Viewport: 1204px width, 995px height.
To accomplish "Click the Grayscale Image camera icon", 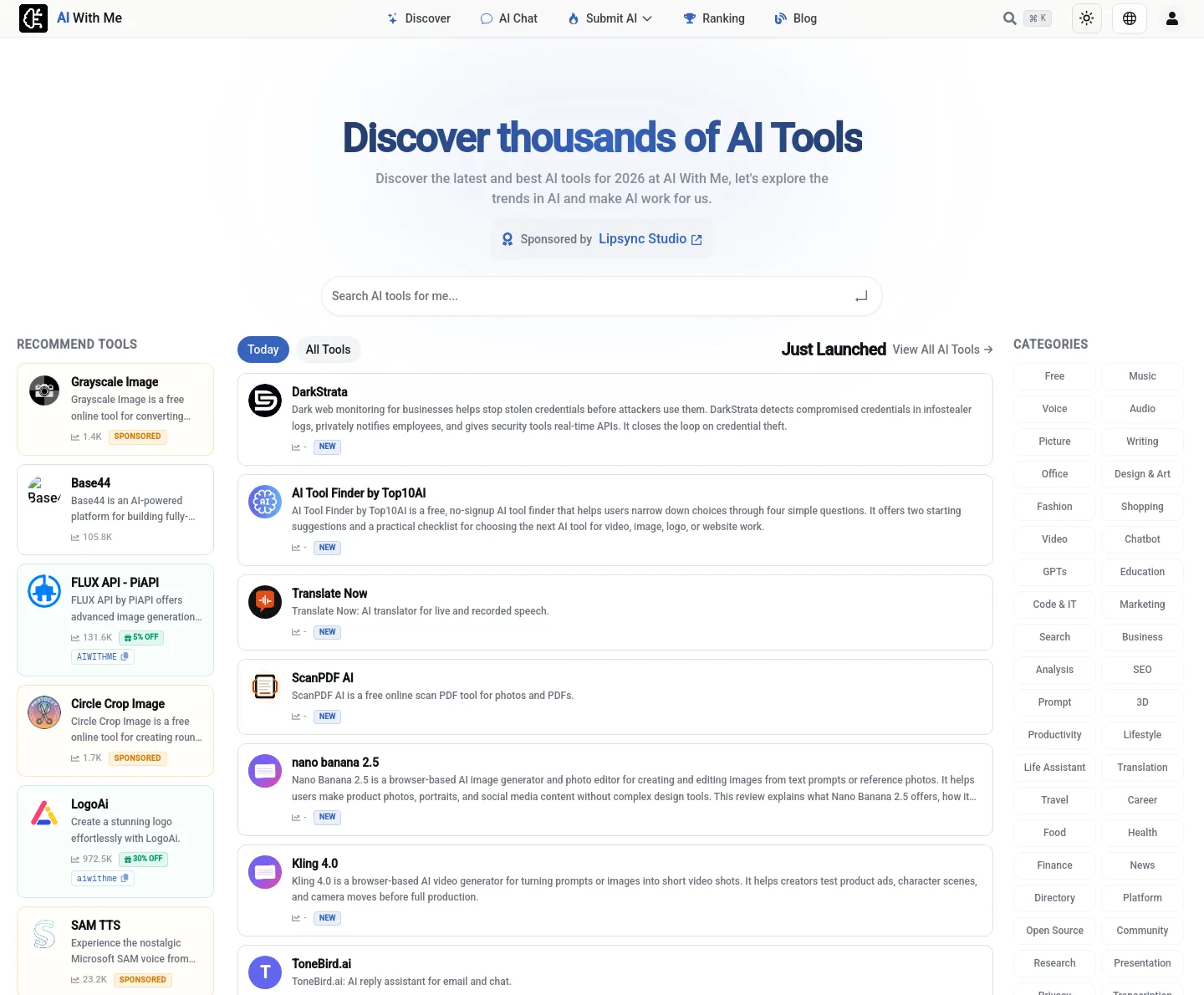I will [44, 390].
